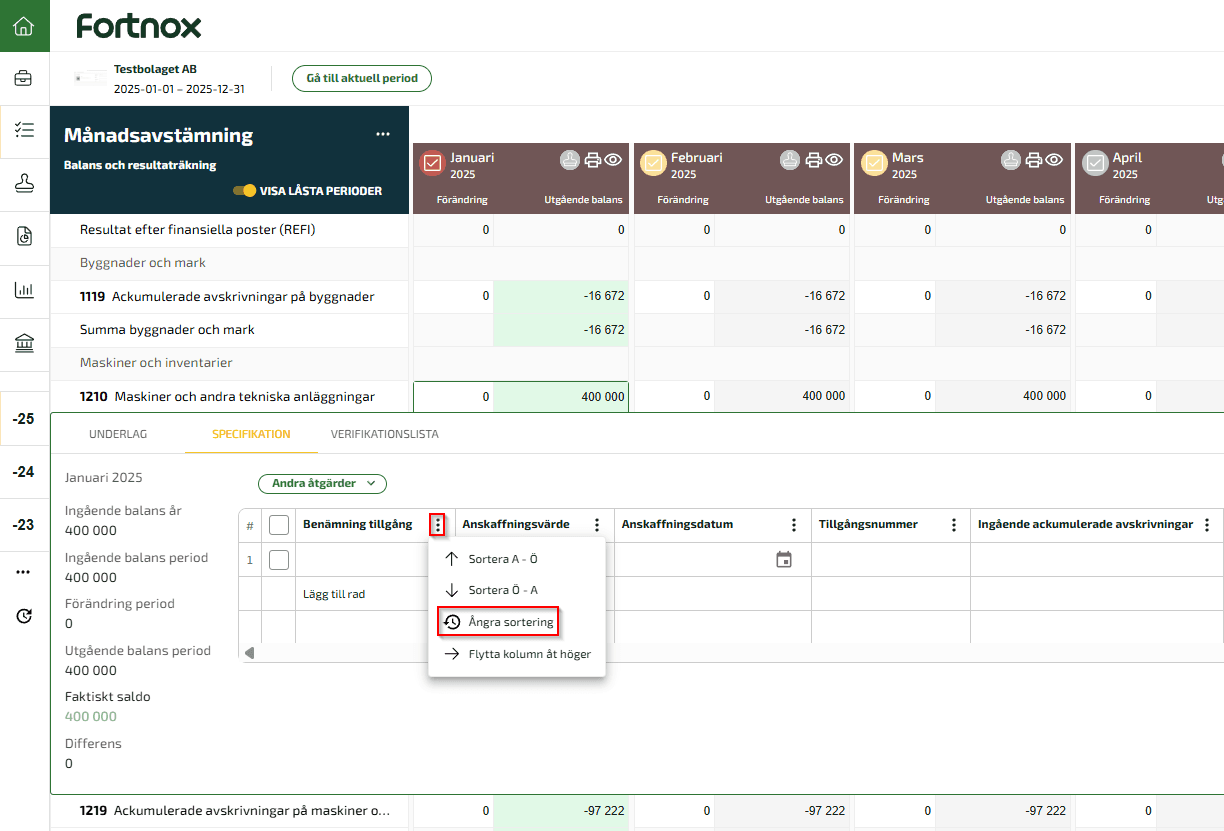Click the green Faktiskt saldo 400 000 value

click(91, 716)
